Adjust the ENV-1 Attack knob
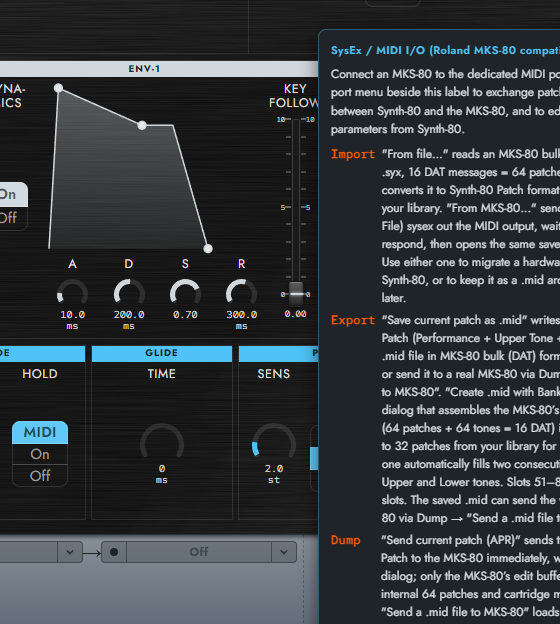Screen dimensions: 560x624 point(72,293)
